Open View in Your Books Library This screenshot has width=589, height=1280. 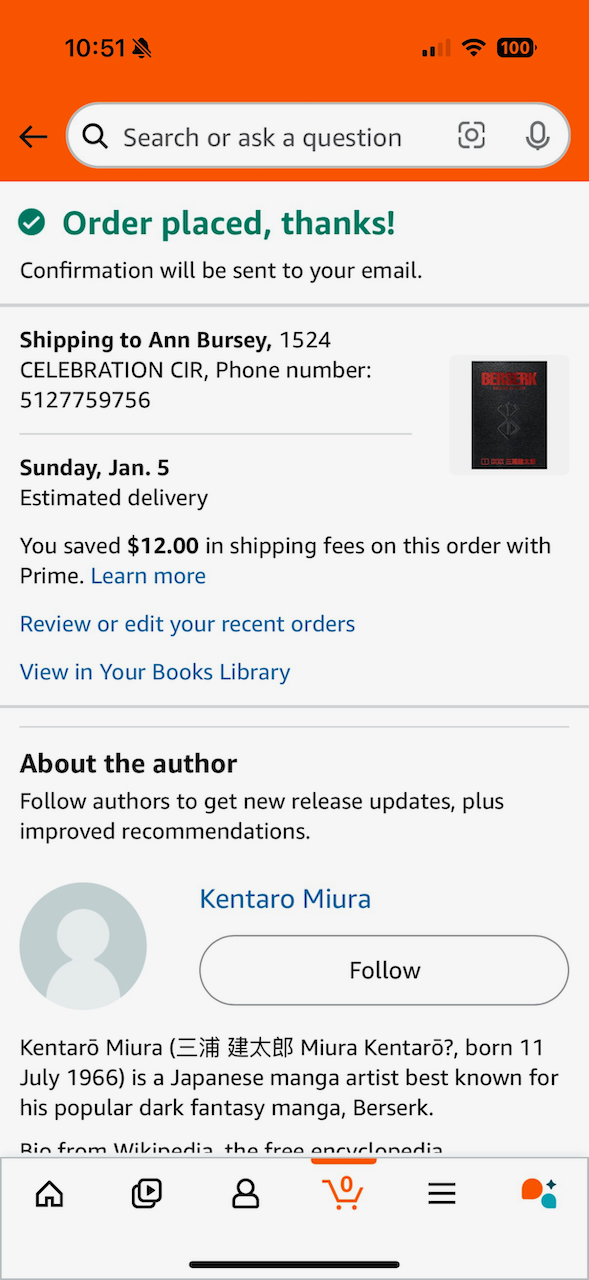click(x=155, y=672)
